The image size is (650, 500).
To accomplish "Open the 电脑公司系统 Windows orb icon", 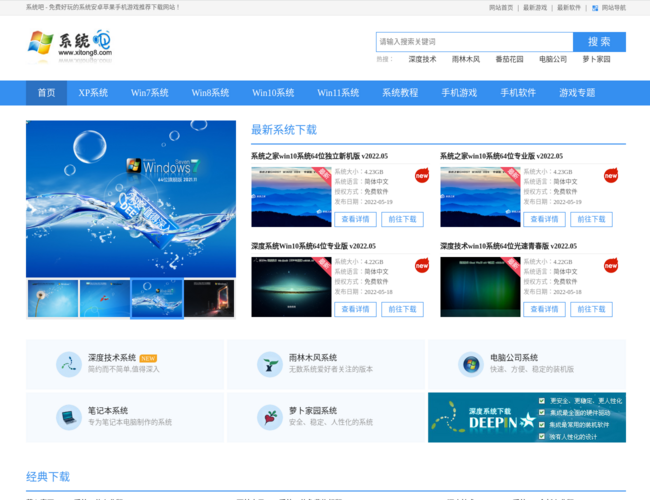I will click(471, 364).
